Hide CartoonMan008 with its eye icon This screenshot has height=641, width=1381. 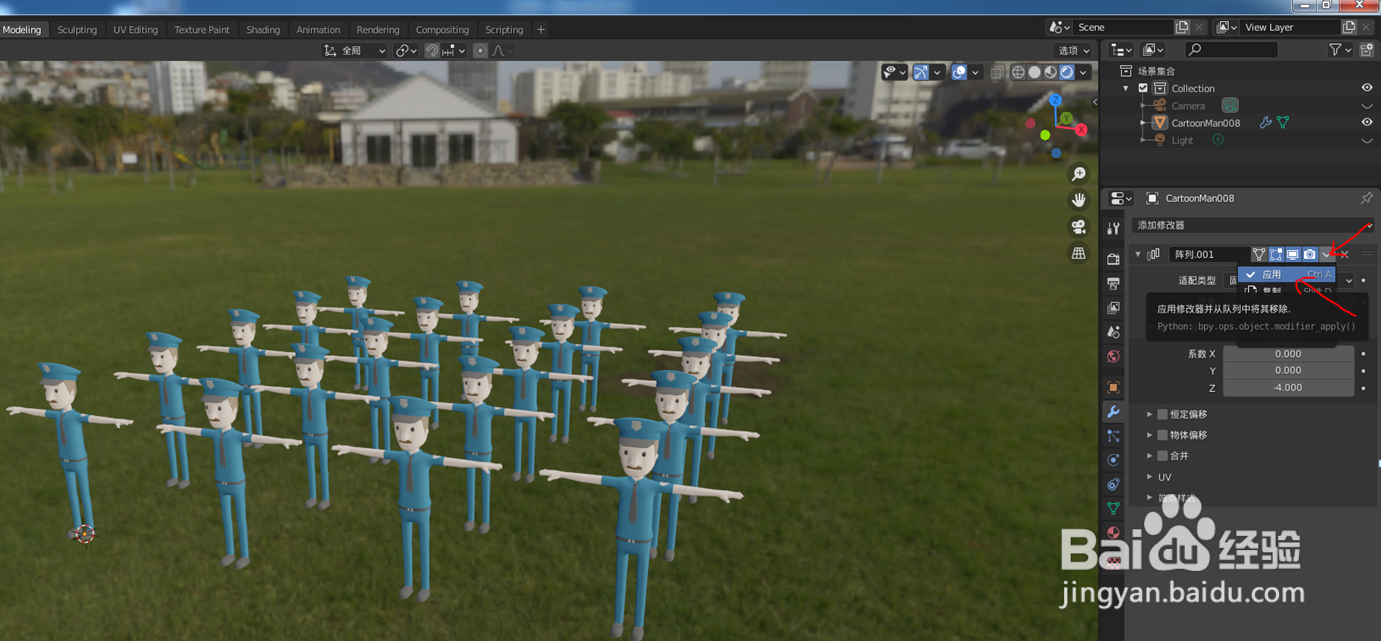coord(1367,122)
